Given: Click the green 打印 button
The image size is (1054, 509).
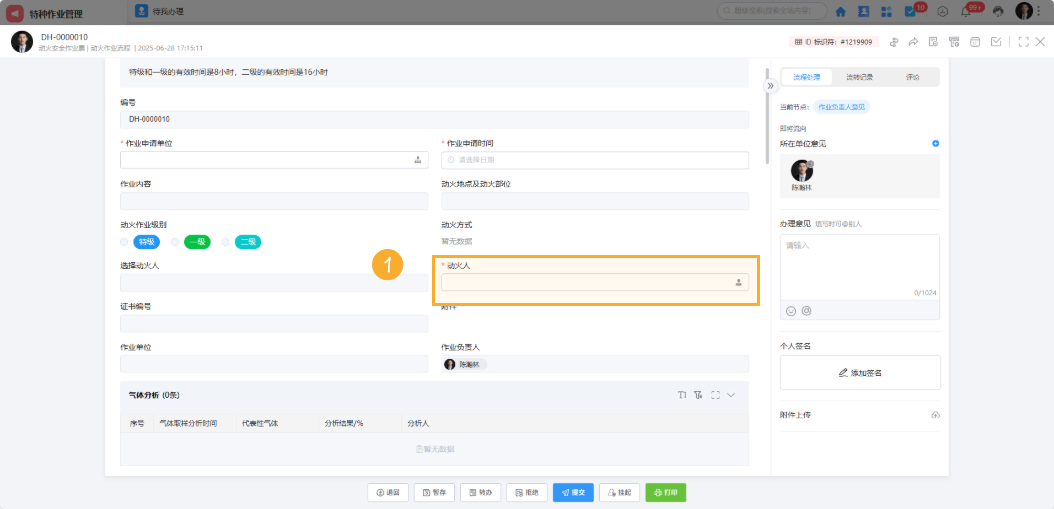Looking at the screenshot, I should (x=665, y=492).
